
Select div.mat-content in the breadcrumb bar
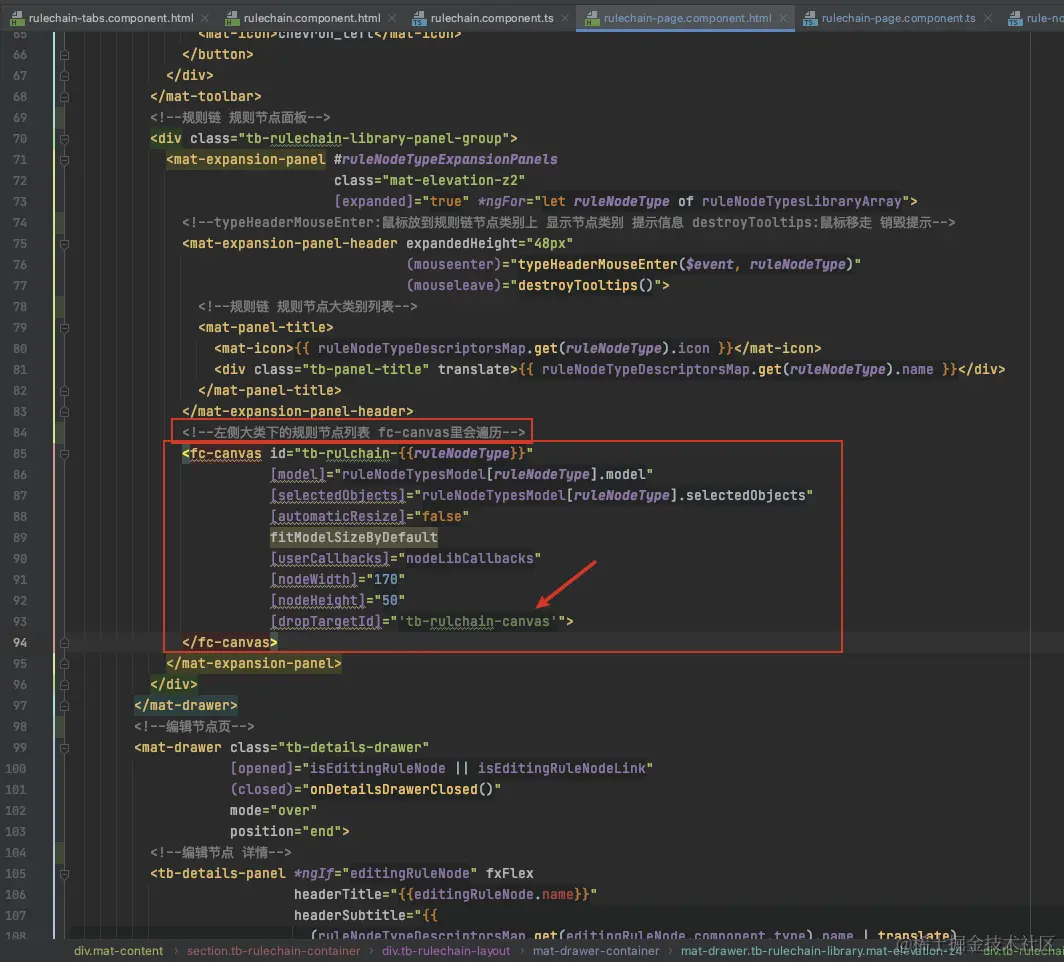[118, 951]
